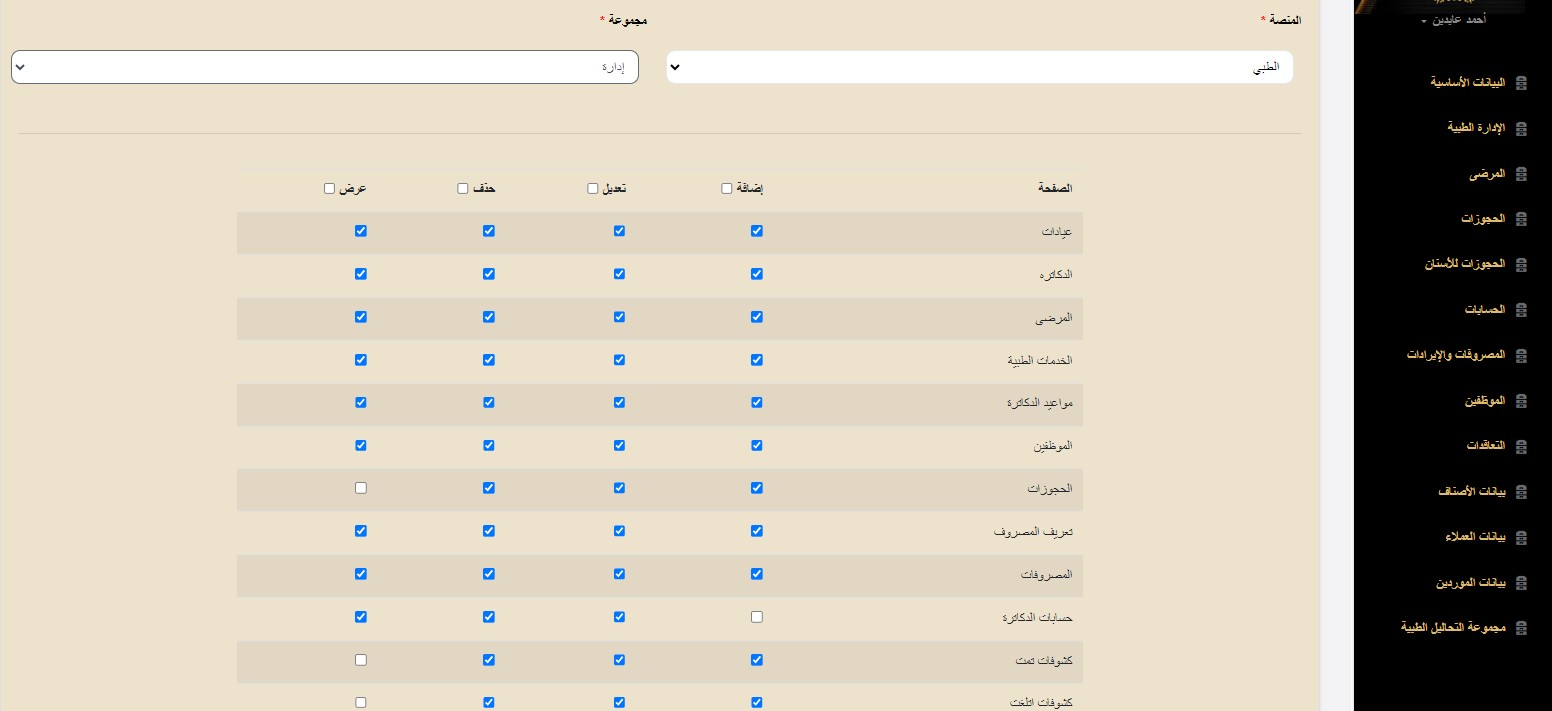Click the icon next to الموظفين sidebar item
The width and height of the screenshot is (1552, 711).
coord(1521,401)
